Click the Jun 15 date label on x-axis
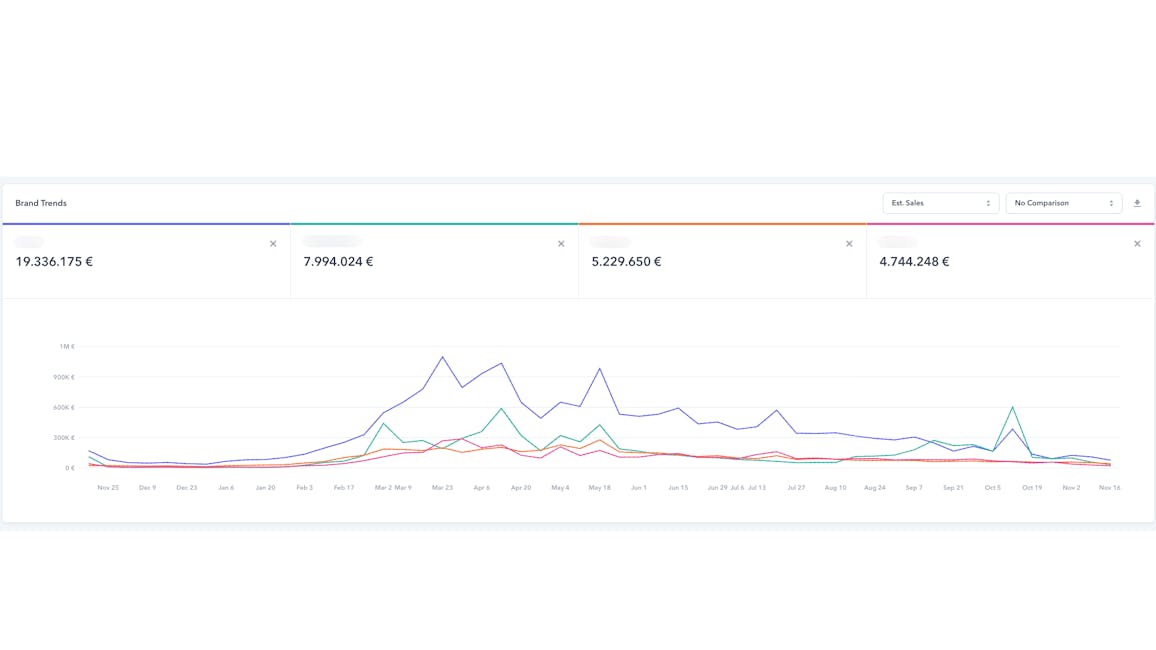This screenshot has height=650, width=1156. tap(678, 488)
